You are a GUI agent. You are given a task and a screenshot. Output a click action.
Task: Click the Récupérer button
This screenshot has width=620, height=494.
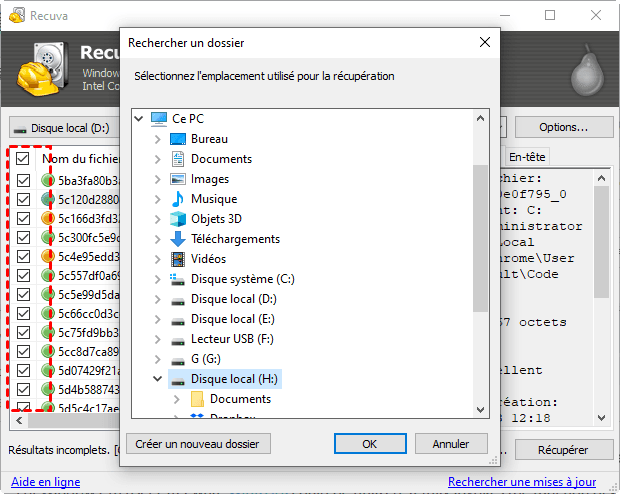(564, 450)
